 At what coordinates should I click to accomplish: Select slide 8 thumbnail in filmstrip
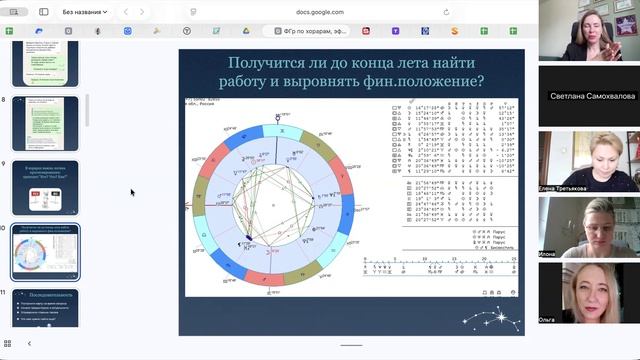[45, 124]
